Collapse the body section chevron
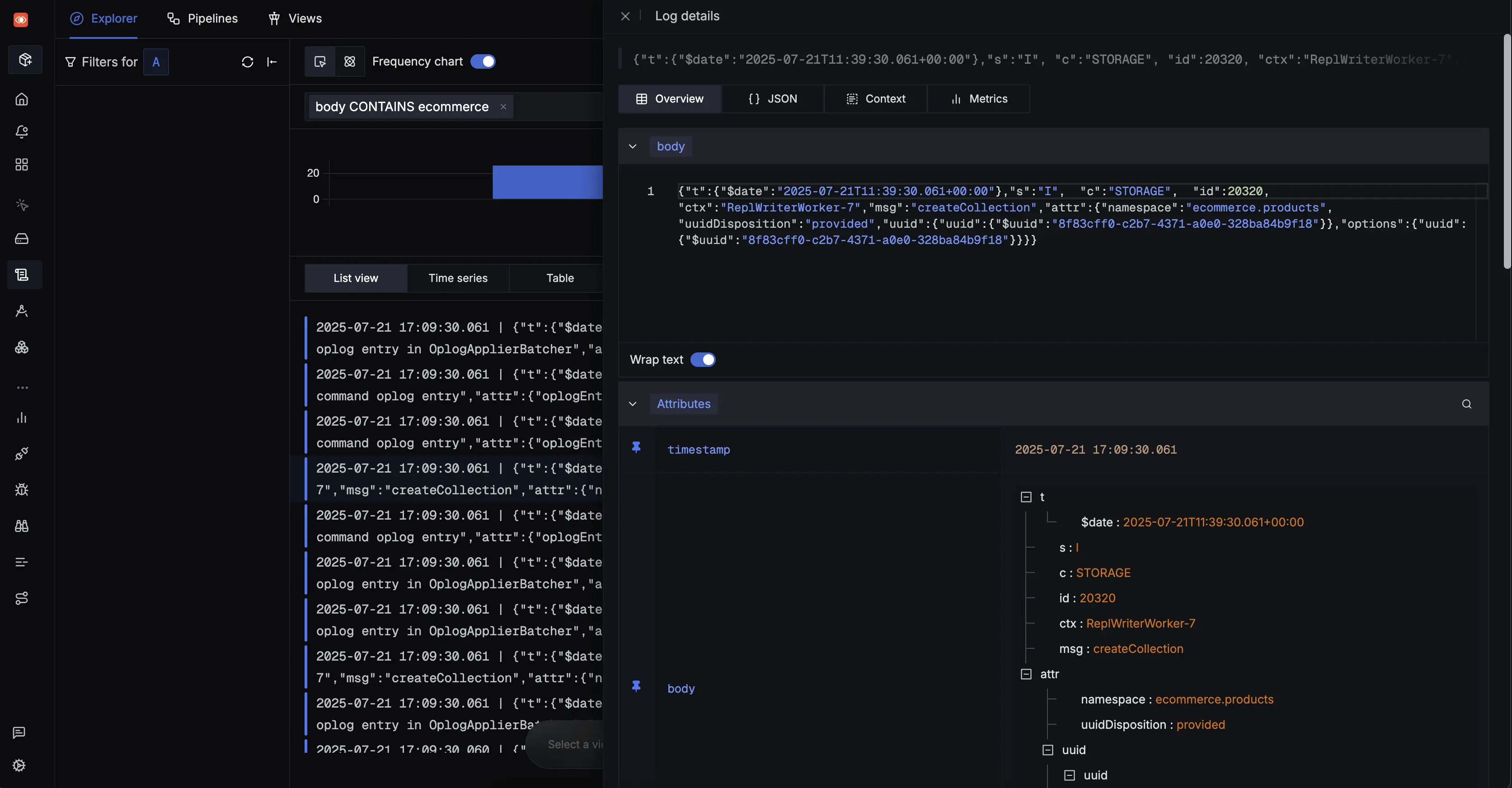This screenshot has width=1512, height=788. 632,146
